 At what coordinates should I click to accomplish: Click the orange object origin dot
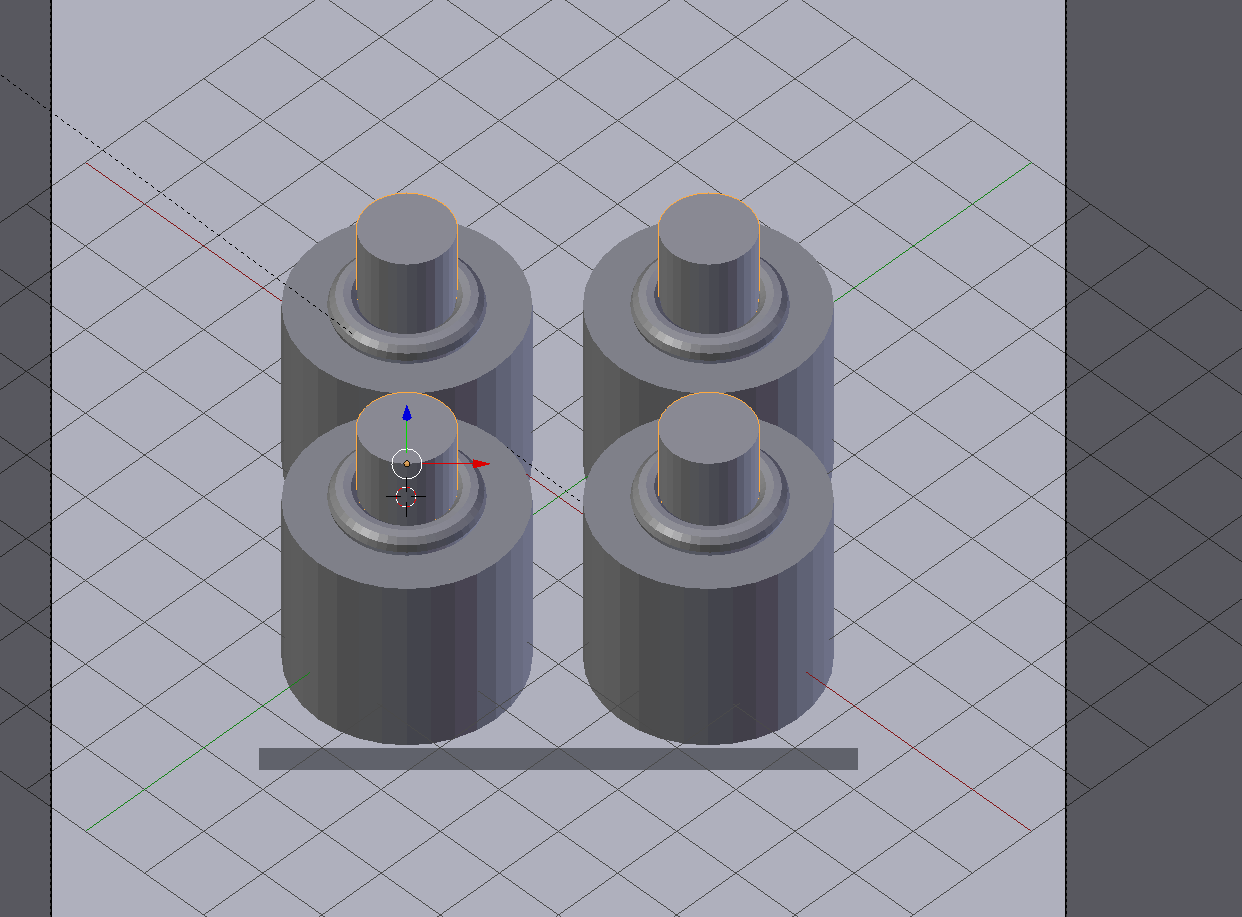pos(407,464)
